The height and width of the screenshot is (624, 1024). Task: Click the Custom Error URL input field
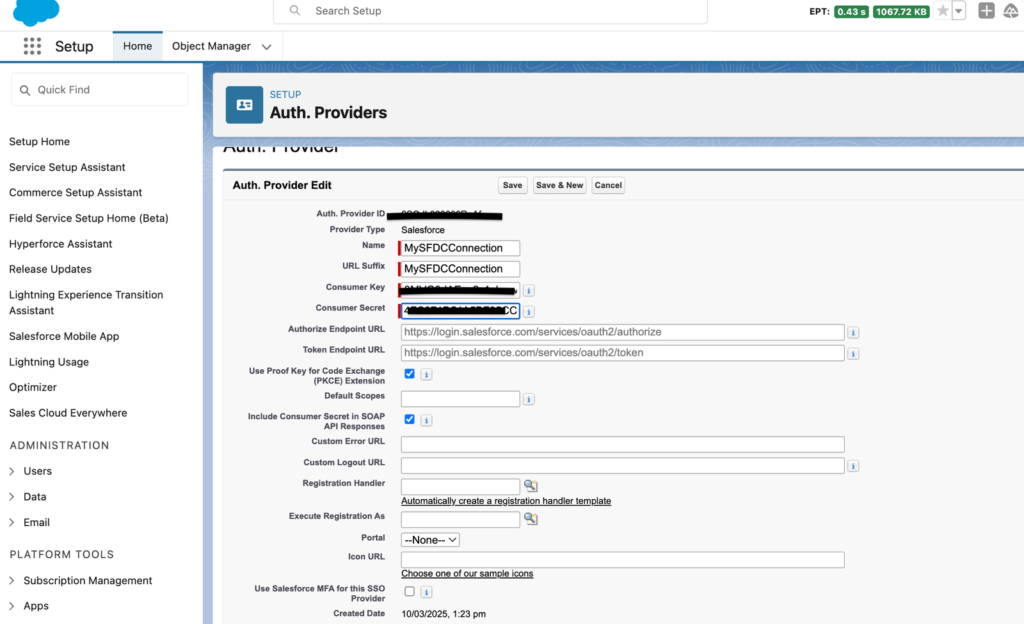622,445
